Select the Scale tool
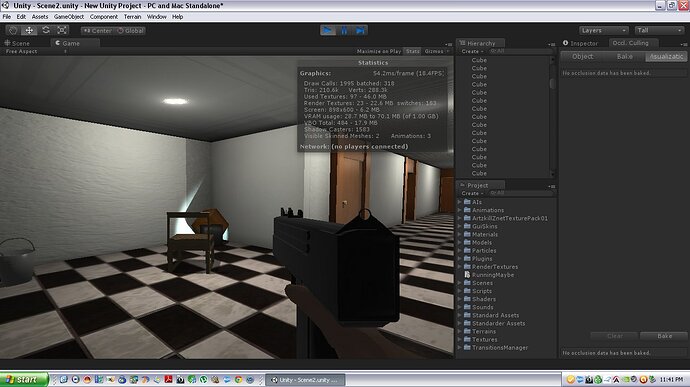 coord(62,30)
